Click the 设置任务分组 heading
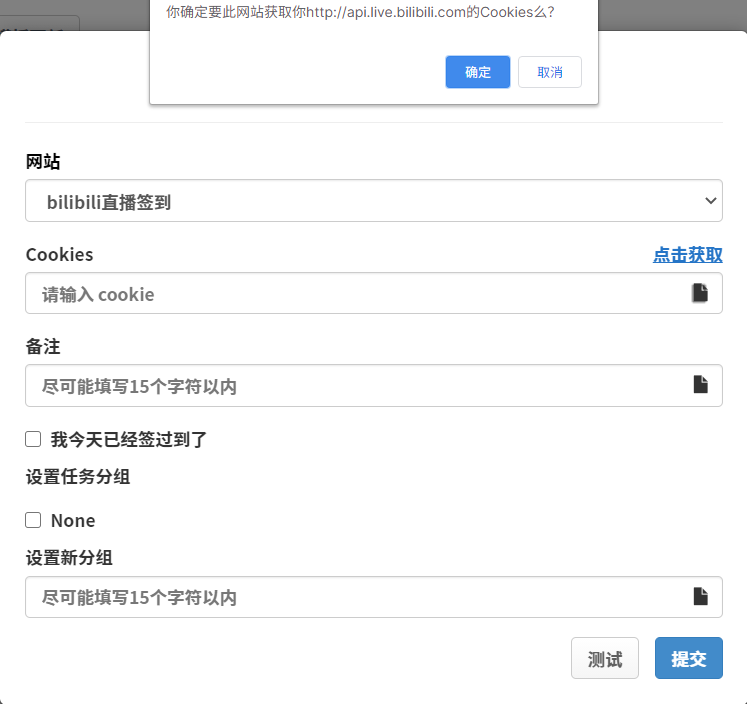The width and height of the screenshot is (747, 704). coord(78,477)
